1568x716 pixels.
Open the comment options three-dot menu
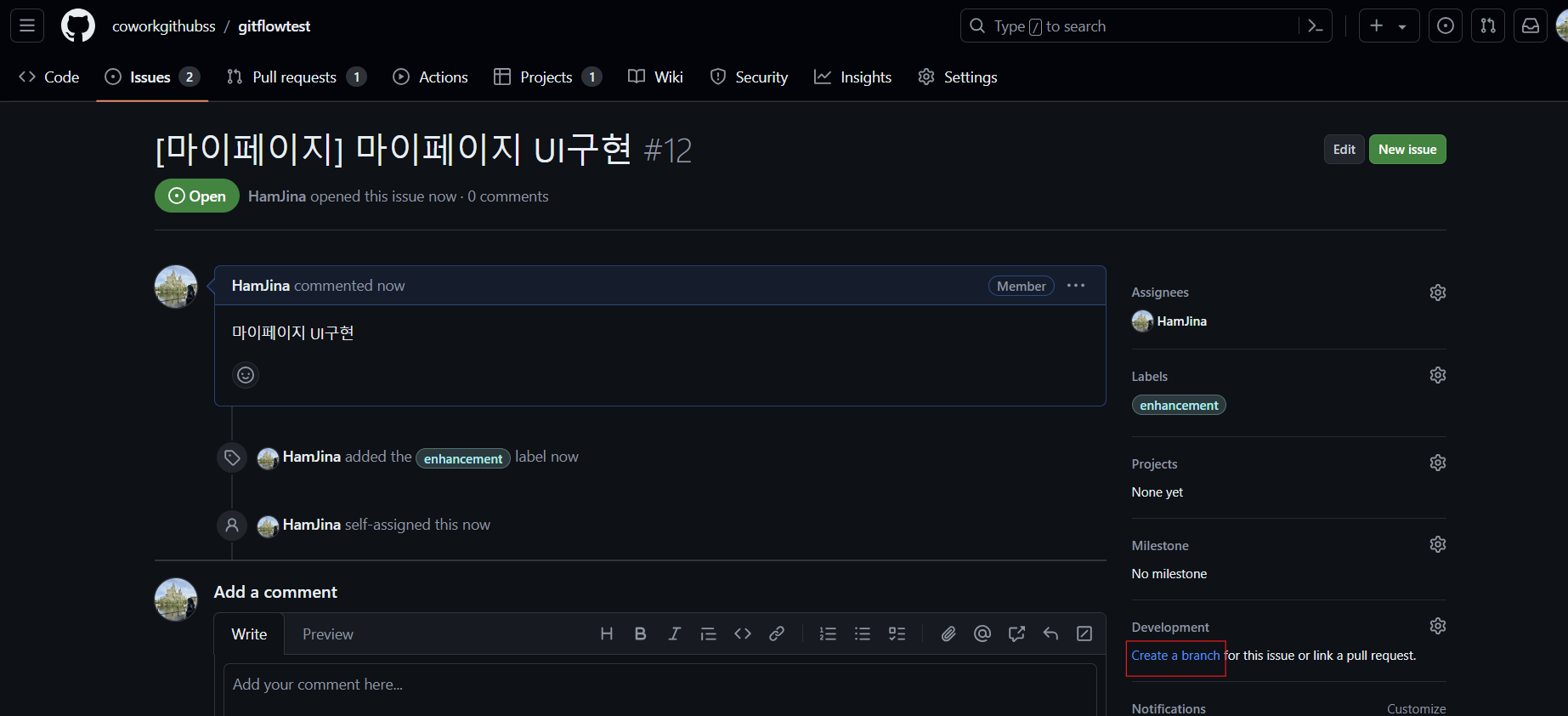pos(1076,286)
